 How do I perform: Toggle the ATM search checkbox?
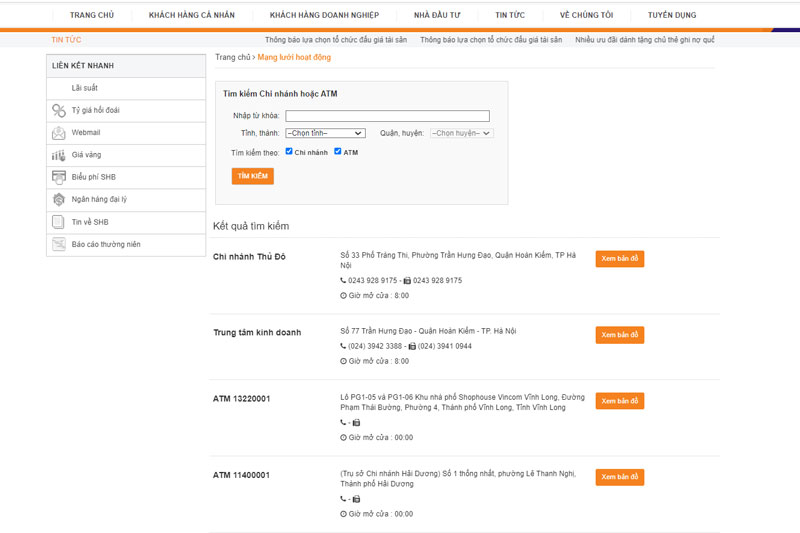tap(338, 152)
